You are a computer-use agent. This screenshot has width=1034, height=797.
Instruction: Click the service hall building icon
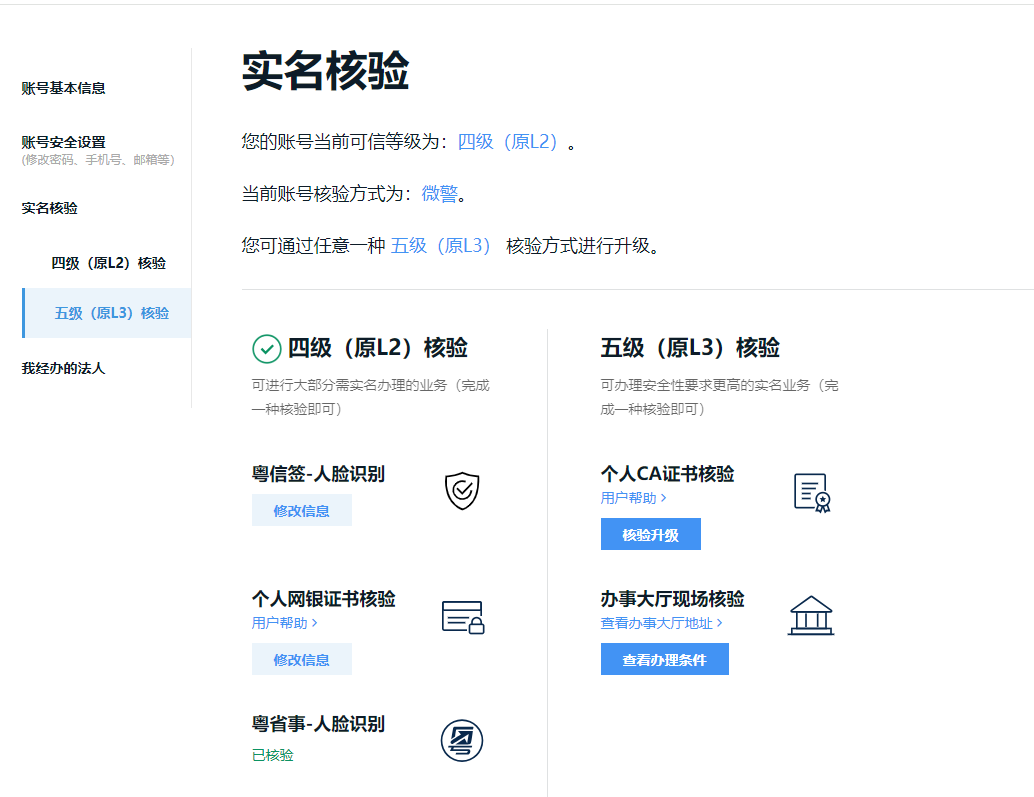(810, 616)
